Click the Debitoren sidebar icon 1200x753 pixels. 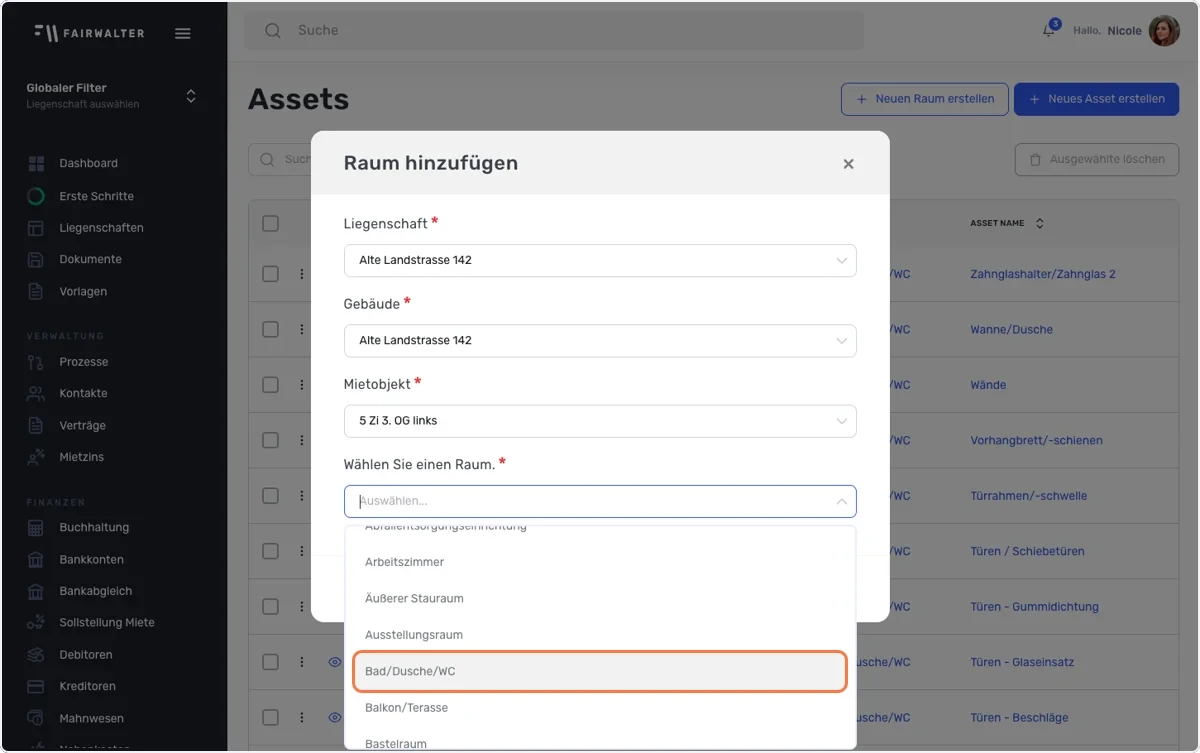tap(36, 655)
